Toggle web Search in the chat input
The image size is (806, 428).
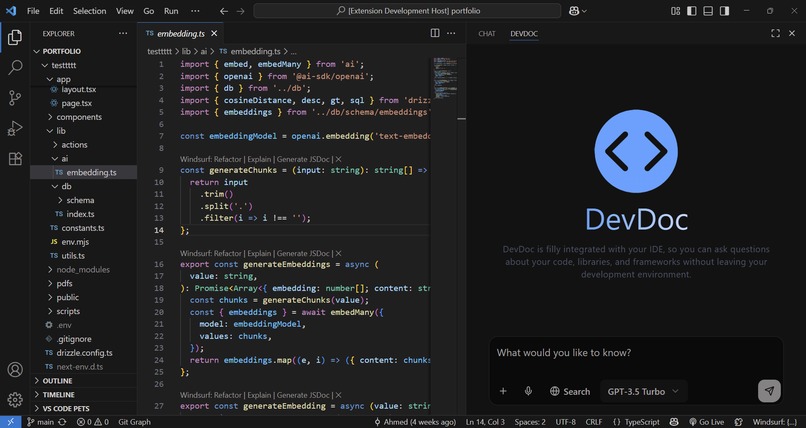pyautogui.click(x=570, y=392)
